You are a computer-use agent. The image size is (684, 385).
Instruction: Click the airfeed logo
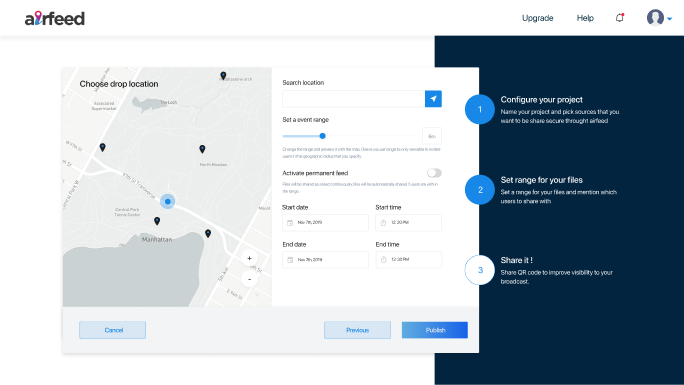55,18
